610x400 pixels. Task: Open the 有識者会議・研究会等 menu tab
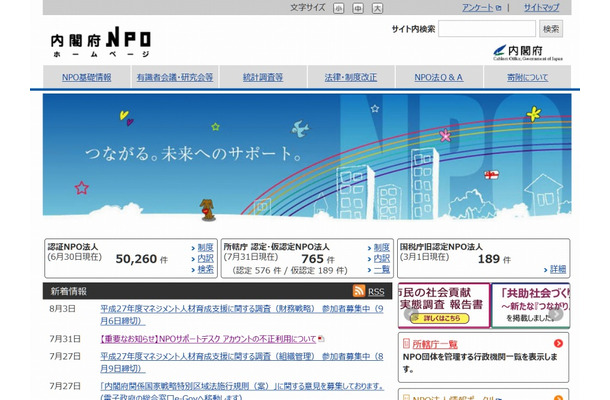175,77
